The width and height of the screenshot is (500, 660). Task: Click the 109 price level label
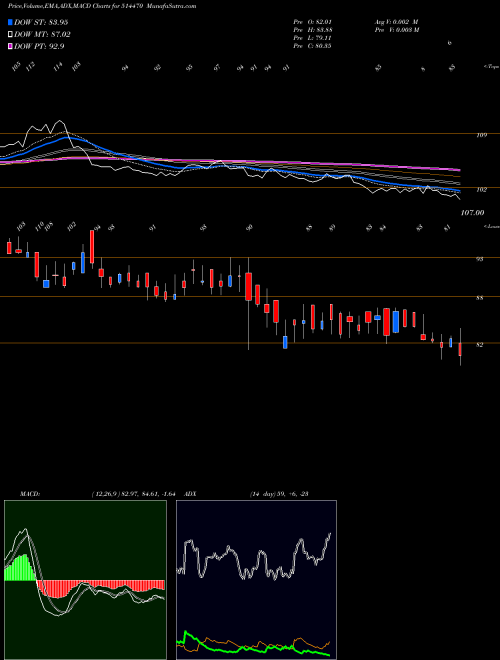coord(482,135)
